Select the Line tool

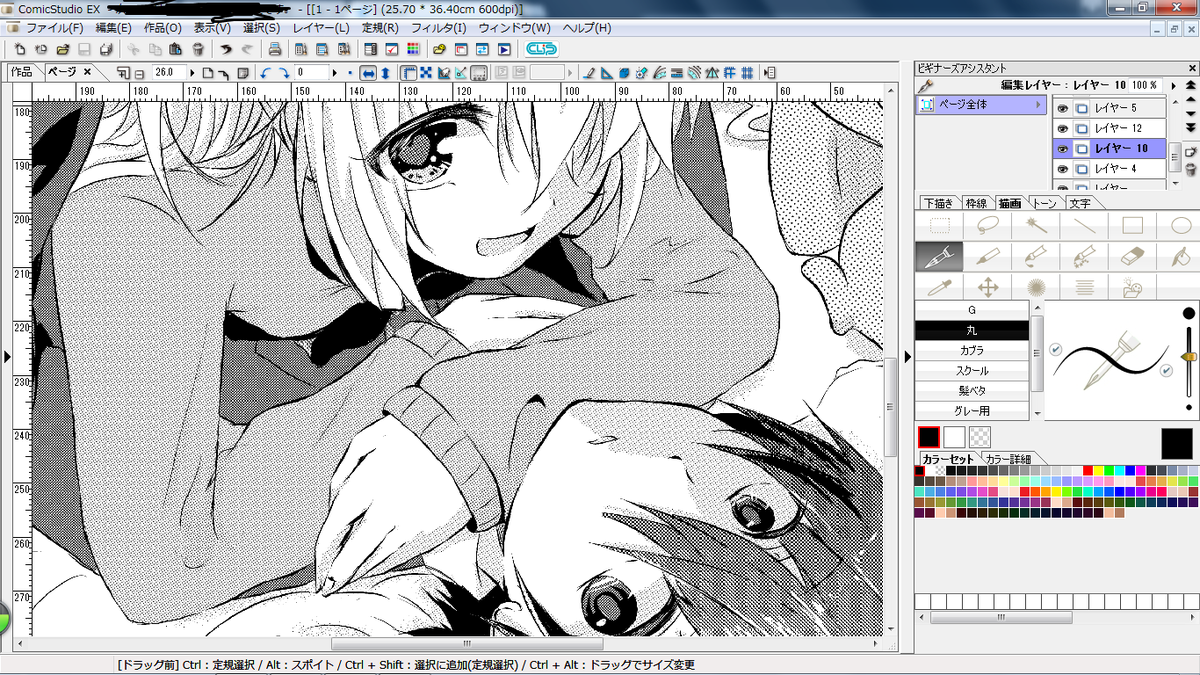(x=1083, y=226)
